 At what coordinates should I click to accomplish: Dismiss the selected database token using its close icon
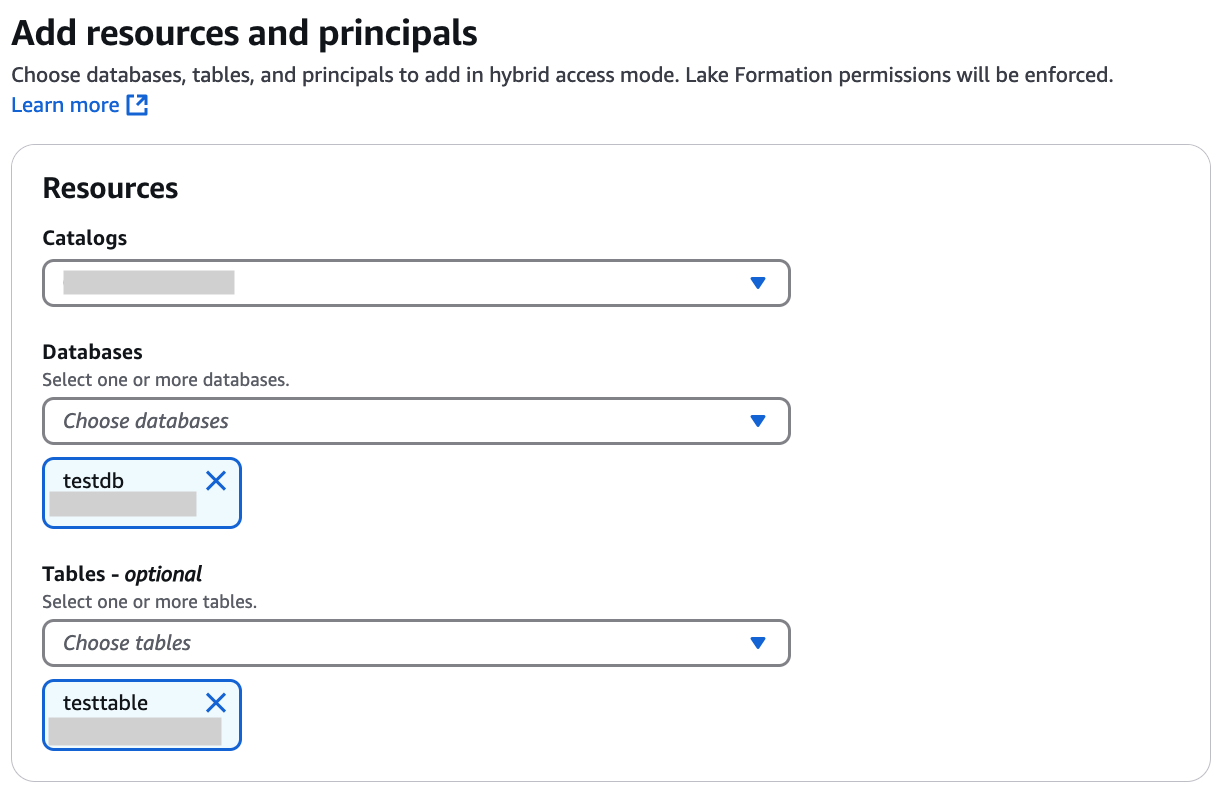[x=216, y=481]
